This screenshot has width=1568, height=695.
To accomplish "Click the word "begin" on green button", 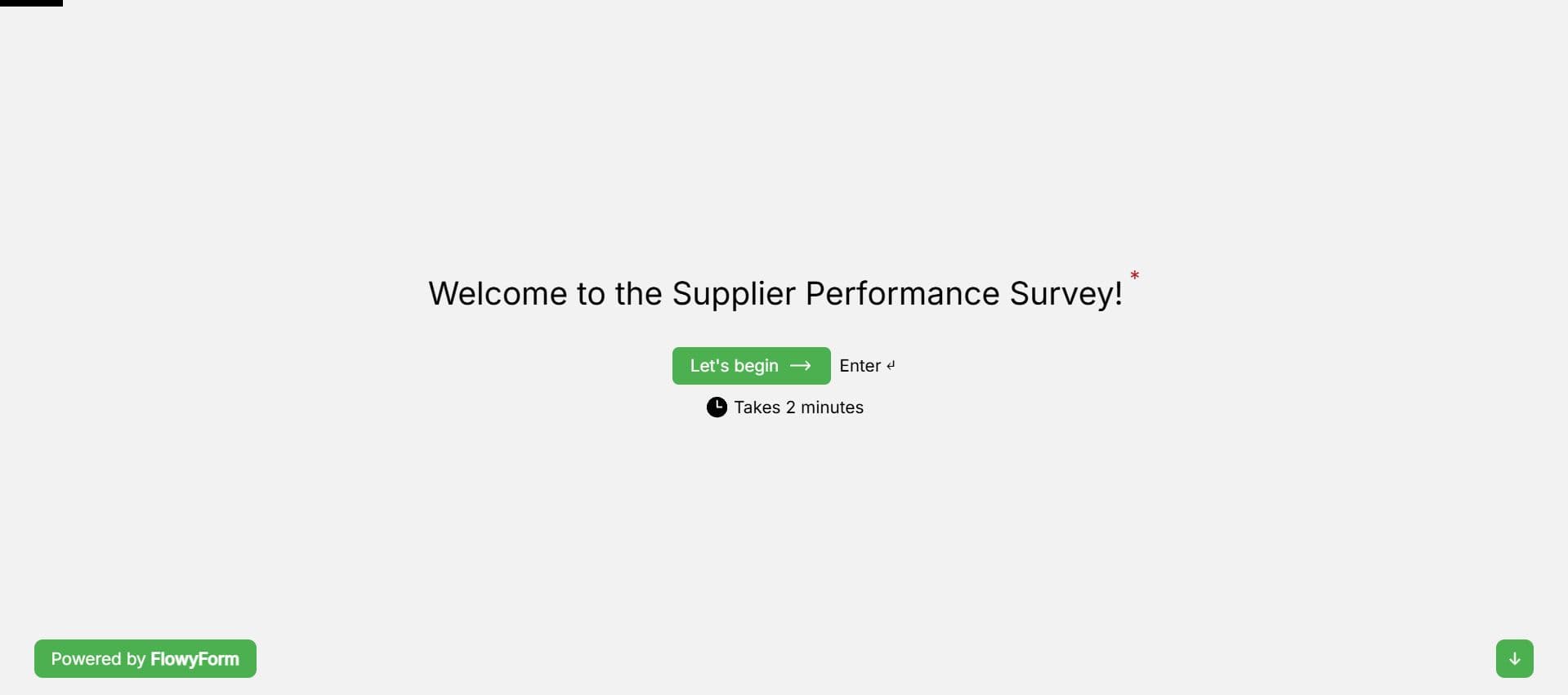I will point(756,367).
